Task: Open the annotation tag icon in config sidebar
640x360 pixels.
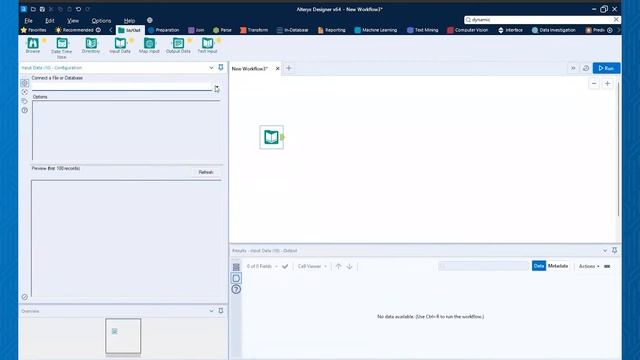Action: click(24, 101)
